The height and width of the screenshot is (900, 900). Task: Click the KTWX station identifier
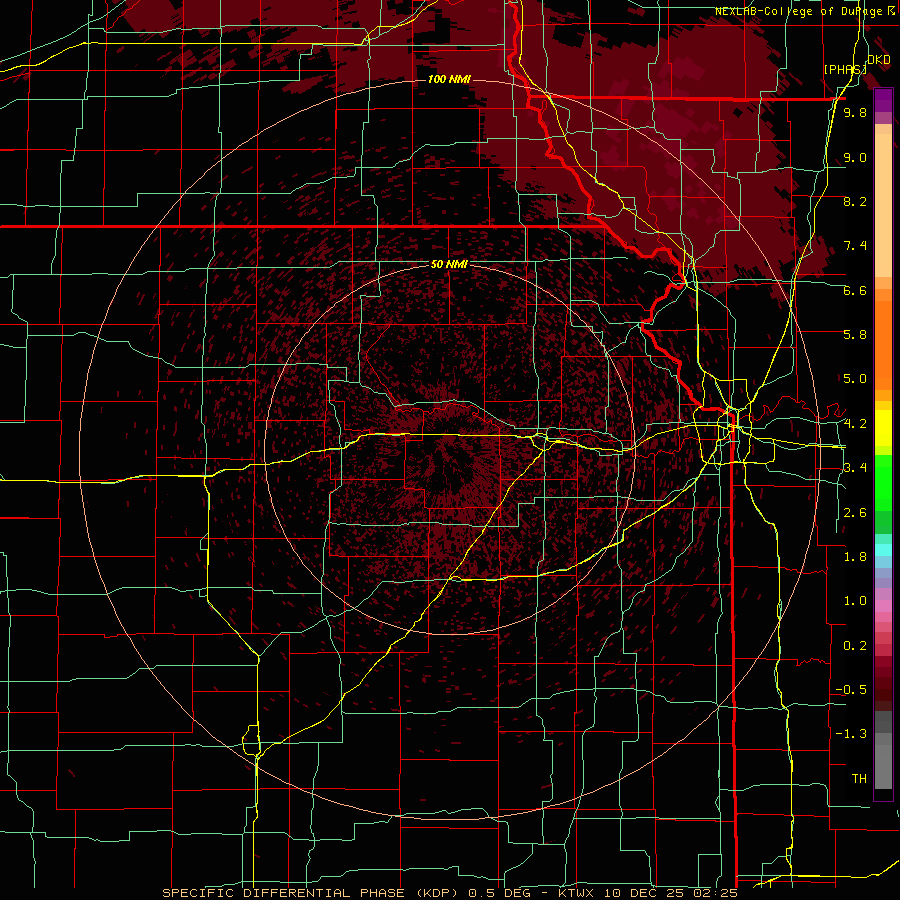[x=576, y=893]
